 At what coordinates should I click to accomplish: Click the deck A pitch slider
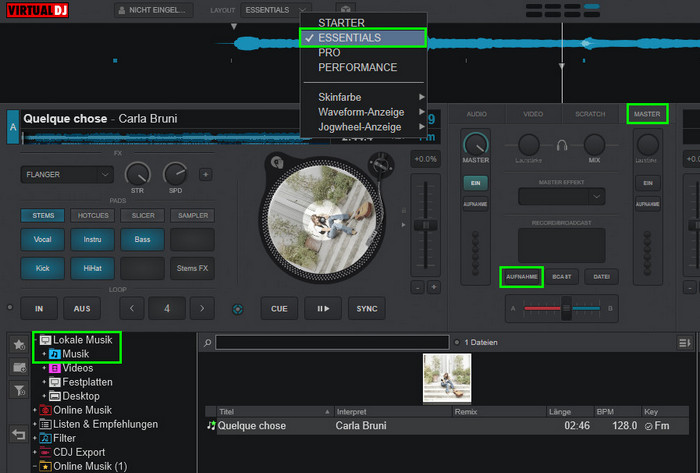[x=425, y=225]
